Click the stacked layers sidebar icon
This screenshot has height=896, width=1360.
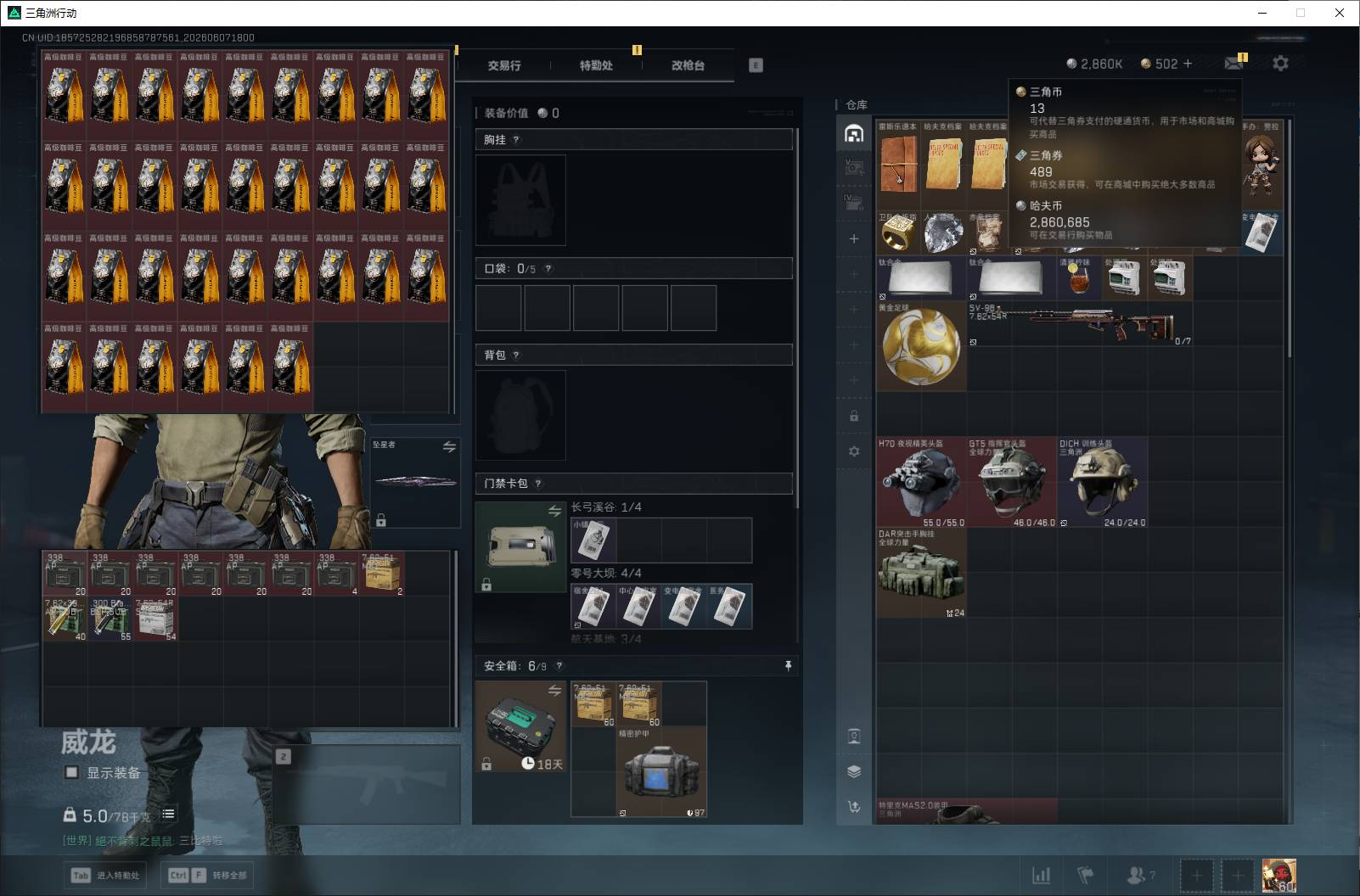pyautogui.click(x=854, y=771)
